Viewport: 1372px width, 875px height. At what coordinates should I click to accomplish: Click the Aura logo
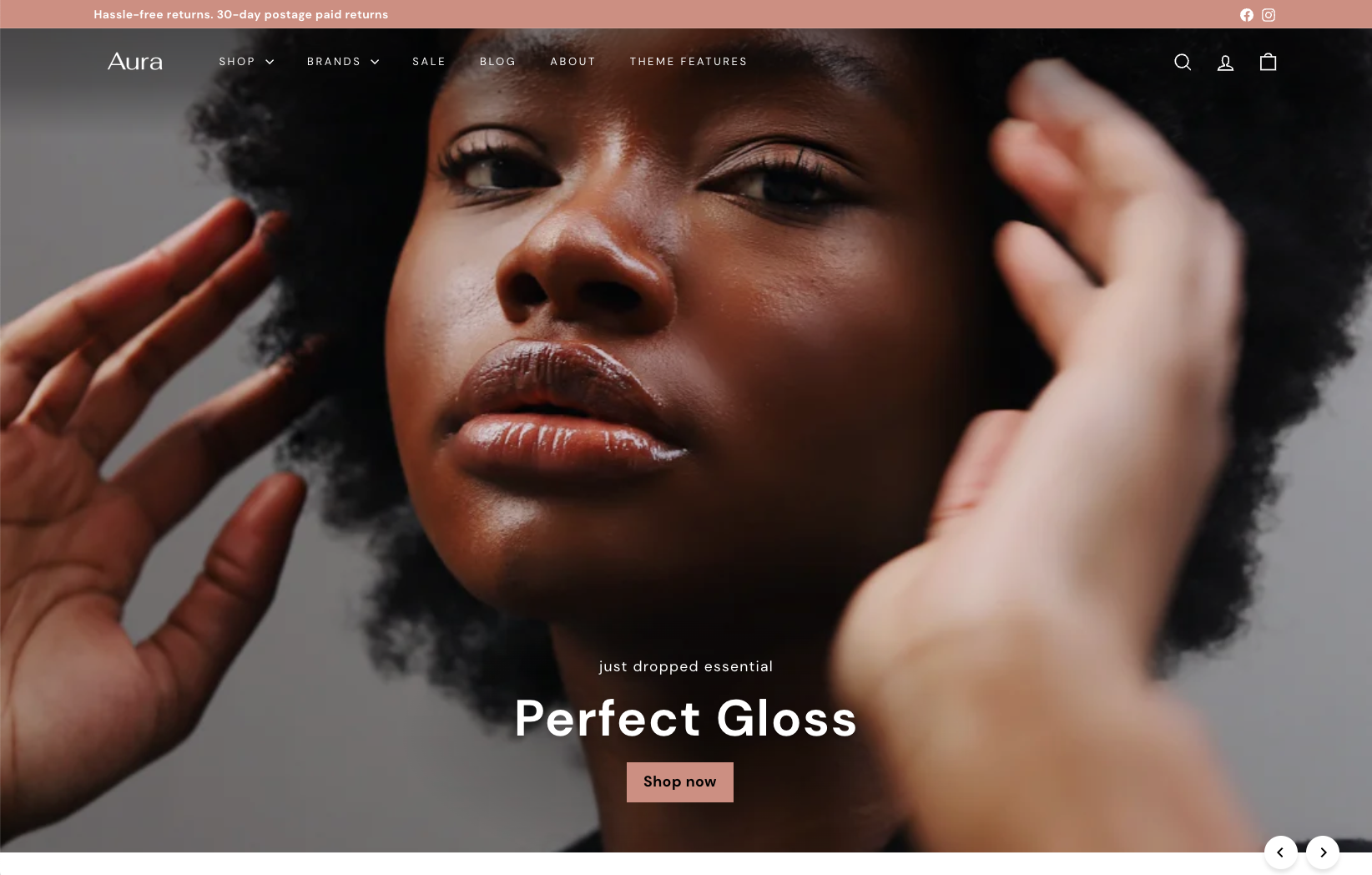[134, 62]
